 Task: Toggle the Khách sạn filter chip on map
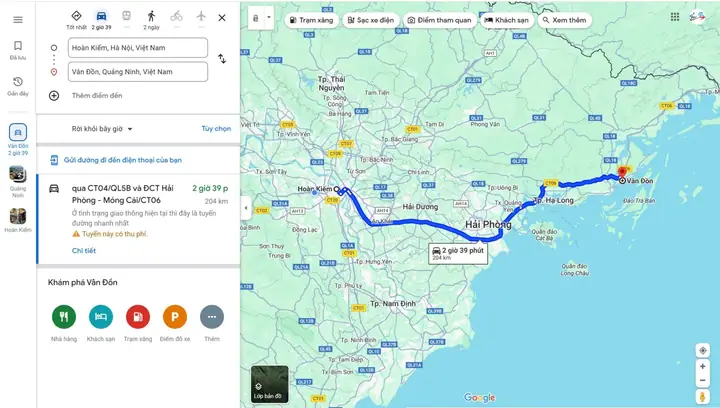506,20
